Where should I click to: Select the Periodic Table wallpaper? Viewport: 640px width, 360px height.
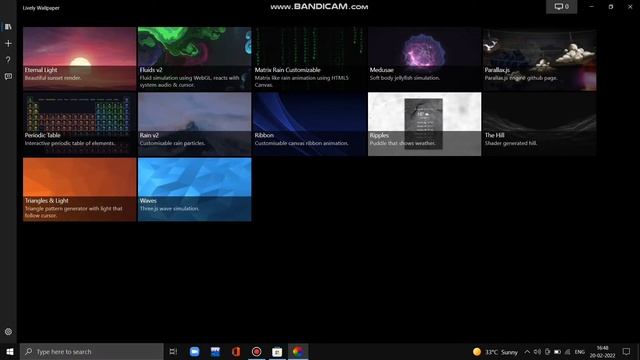pos(80,124)
